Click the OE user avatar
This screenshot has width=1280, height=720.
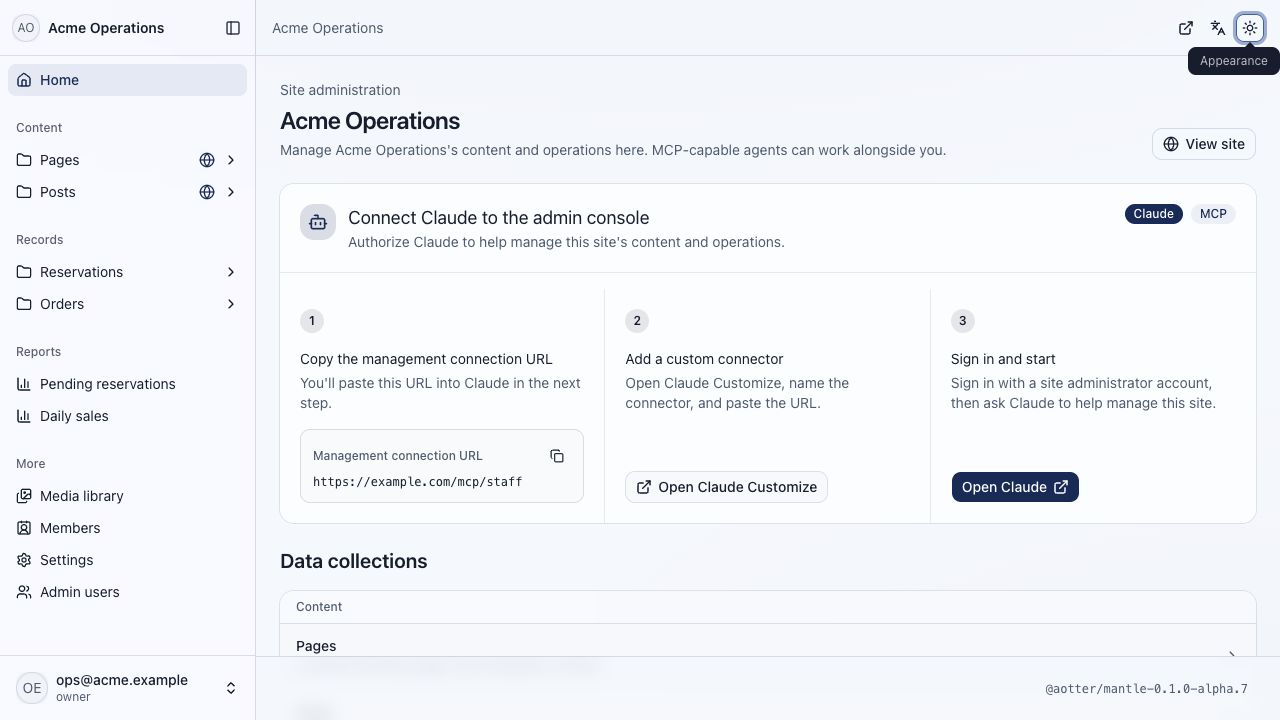click(32, 688)
